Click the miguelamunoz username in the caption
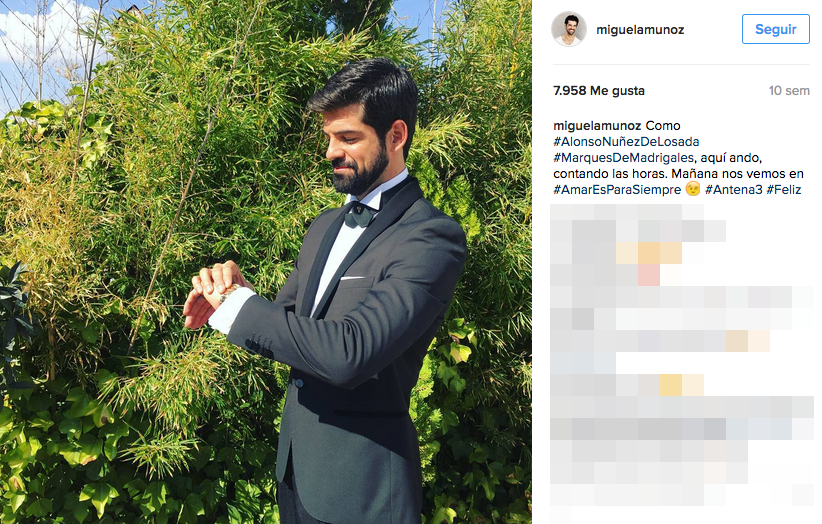 tap(597, 126)
